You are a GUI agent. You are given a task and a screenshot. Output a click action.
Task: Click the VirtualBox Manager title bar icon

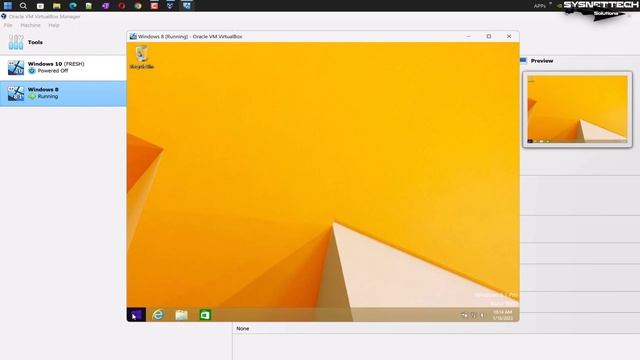[x=4, y=16]
